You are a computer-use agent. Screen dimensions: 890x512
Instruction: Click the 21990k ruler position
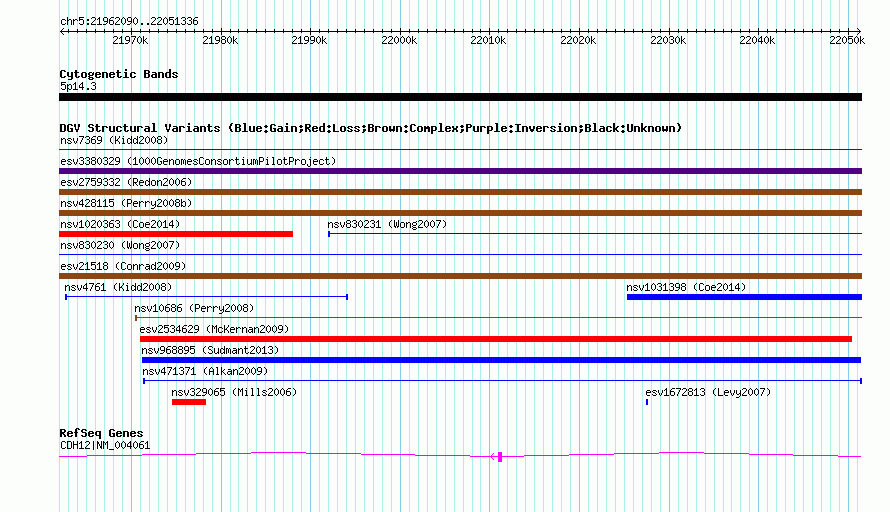[309, 40]
